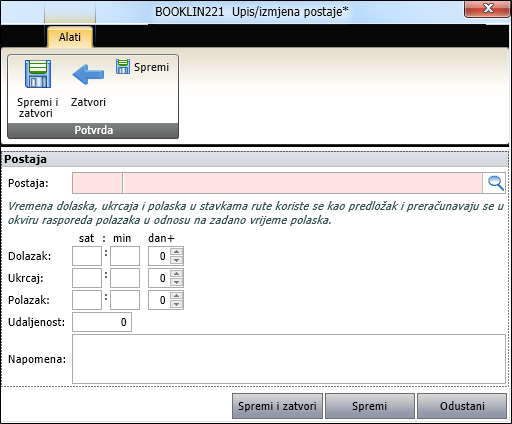Click the small Spremi ribbon icon
512x424 pixels.
pyautogui.click(x=123, y=66)
